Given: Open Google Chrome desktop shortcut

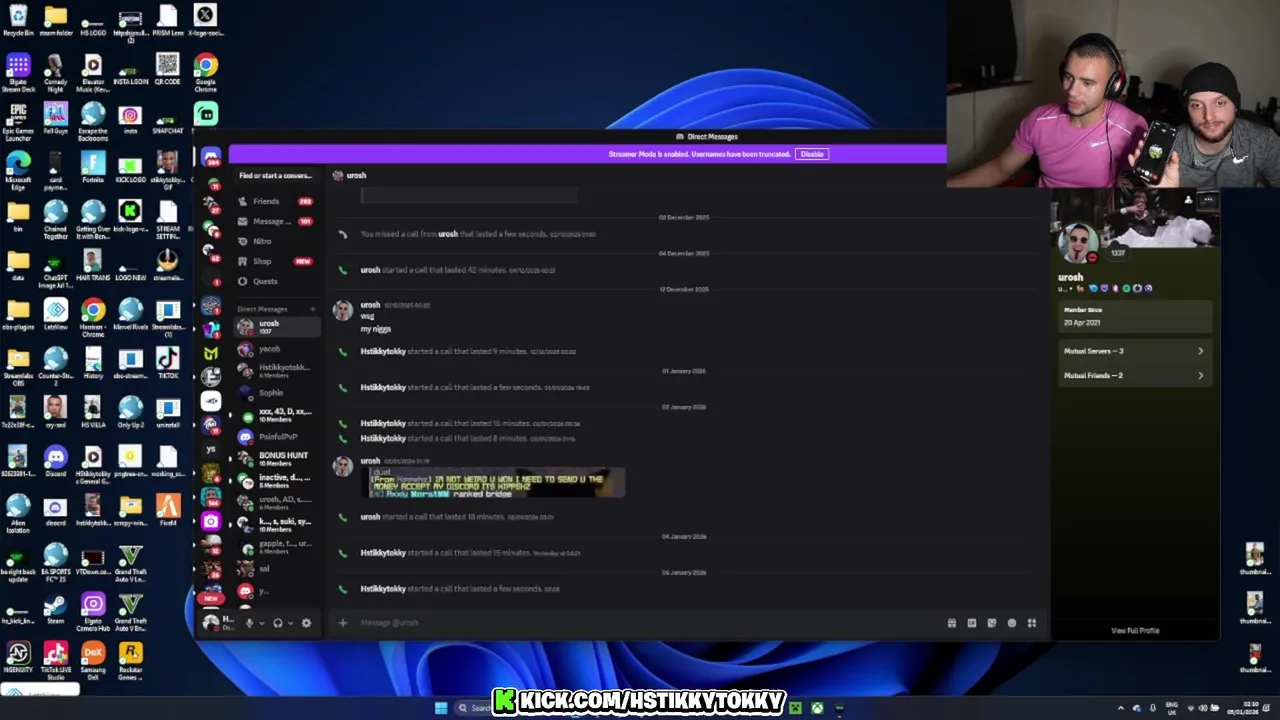Looking at the screenshot, I should point(205,73).
